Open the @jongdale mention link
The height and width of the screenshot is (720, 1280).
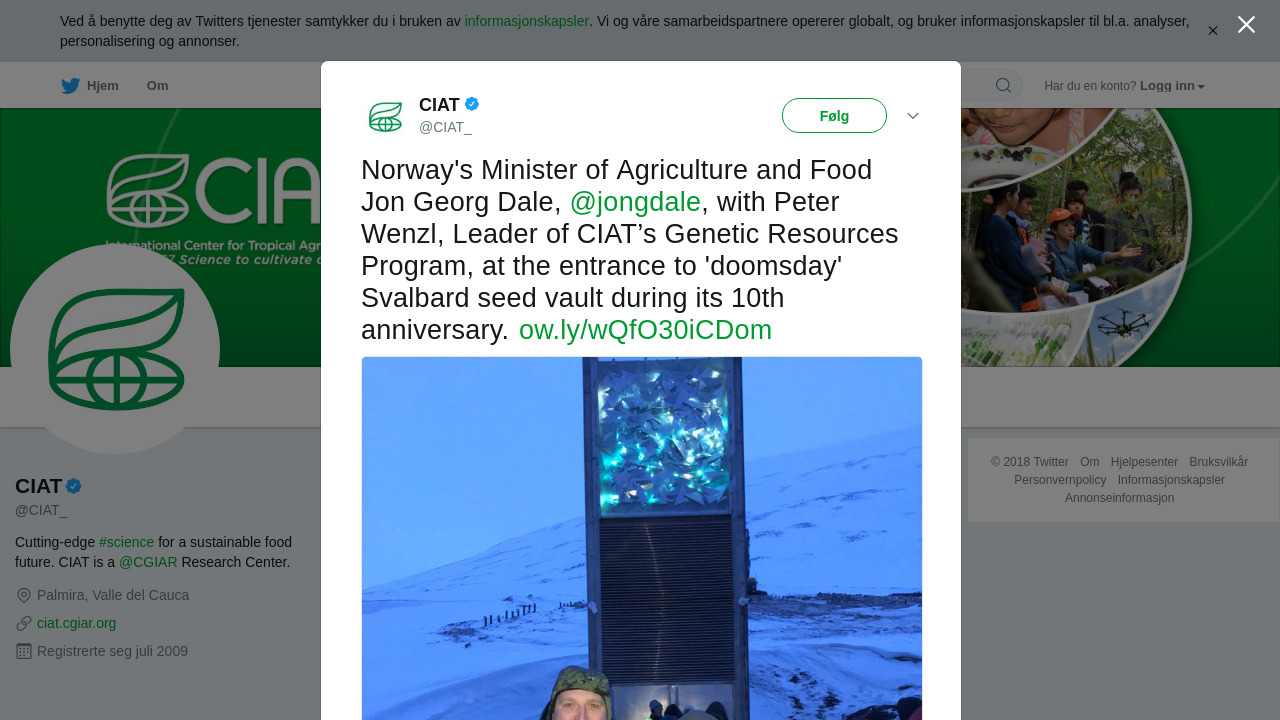[635, 202]
